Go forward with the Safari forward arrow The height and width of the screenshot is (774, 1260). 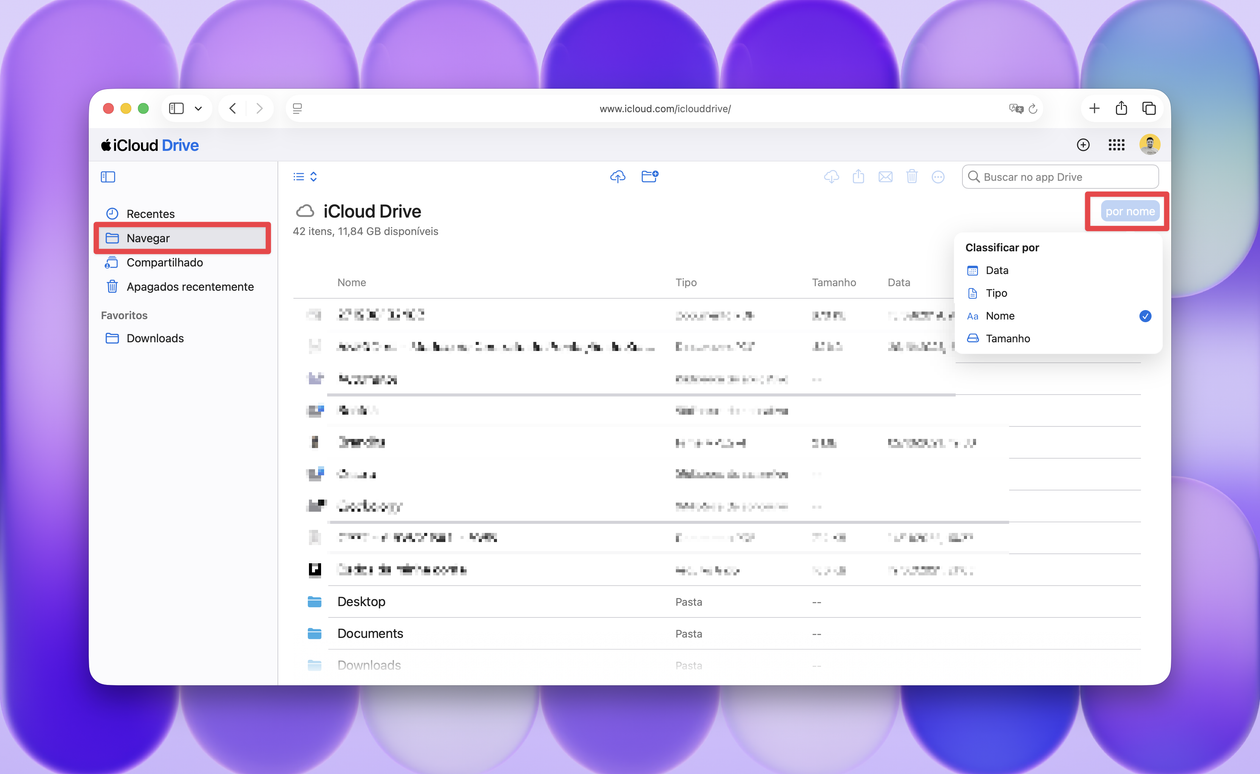point(259,108)
